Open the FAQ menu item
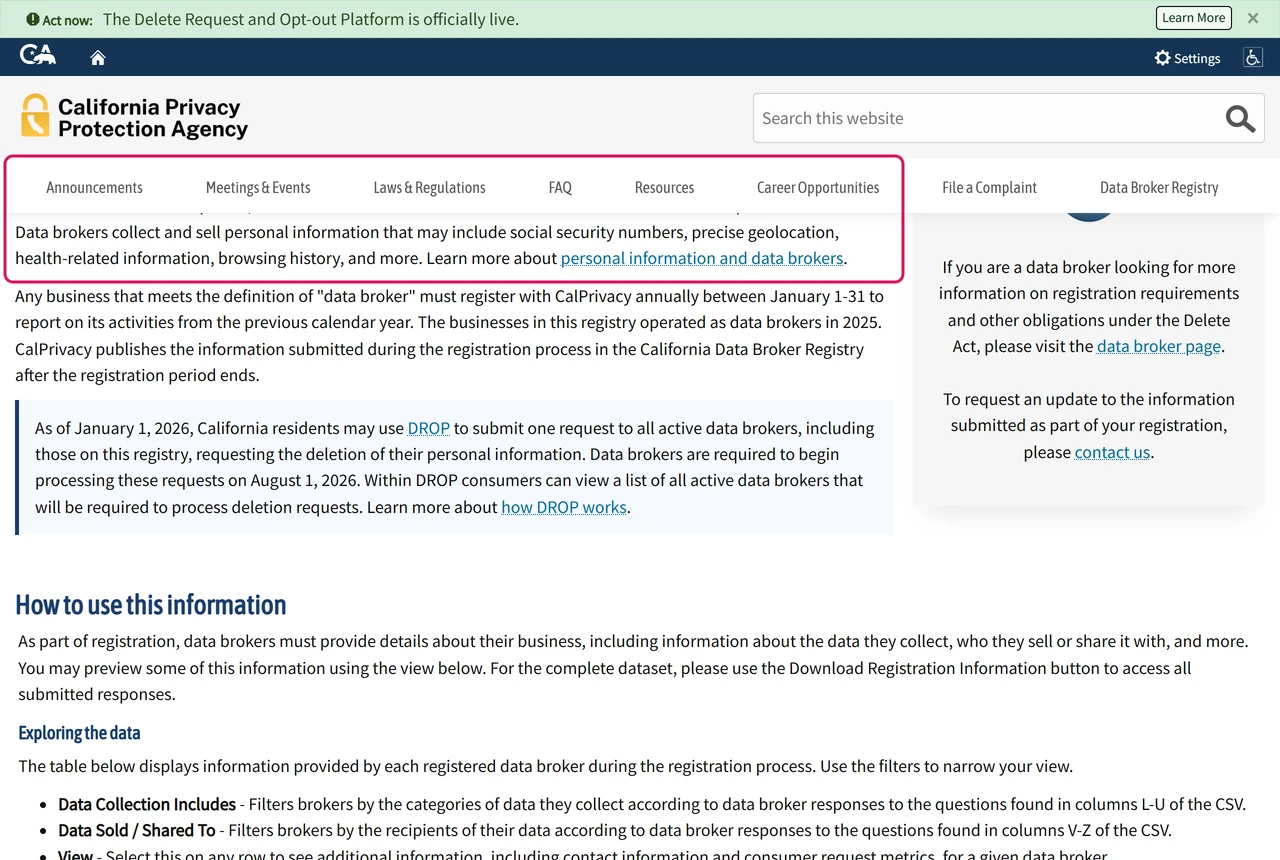This screenshot has height=860, width=1280. pos(560,187)
